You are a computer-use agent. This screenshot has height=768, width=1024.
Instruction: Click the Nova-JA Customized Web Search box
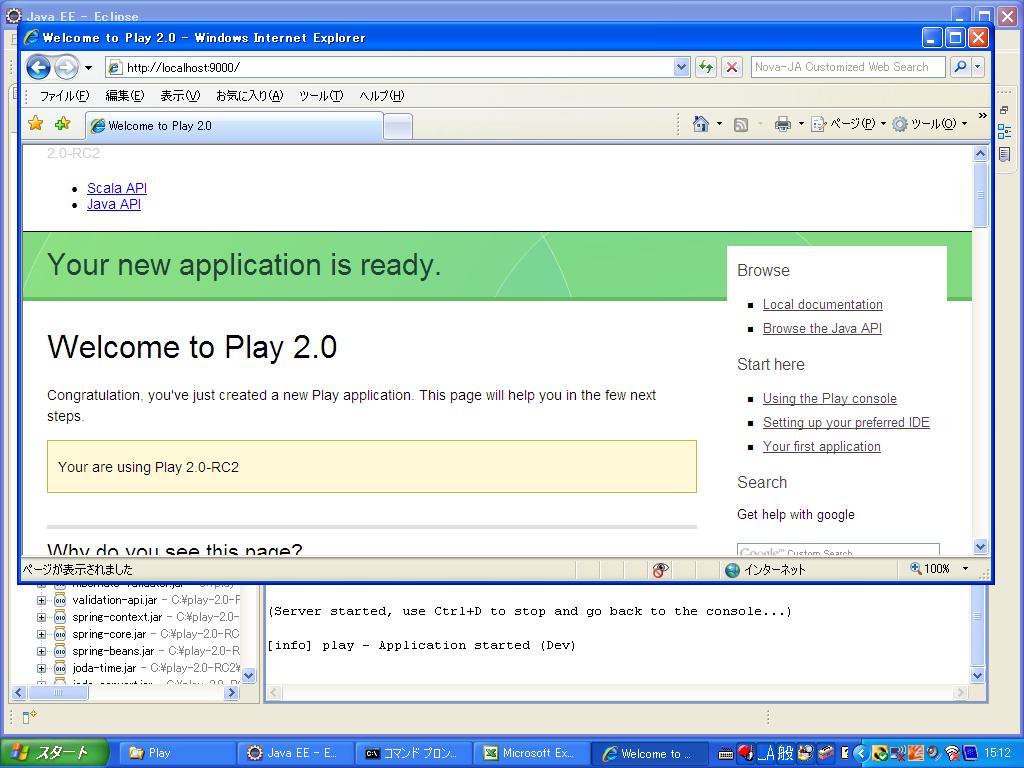(848, 67)
